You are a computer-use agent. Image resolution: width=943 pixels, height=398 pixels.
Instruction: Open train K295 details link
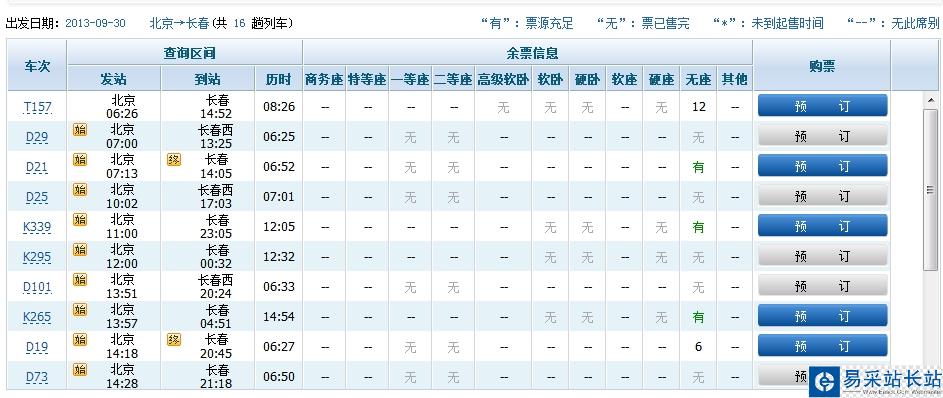point(37,257)
